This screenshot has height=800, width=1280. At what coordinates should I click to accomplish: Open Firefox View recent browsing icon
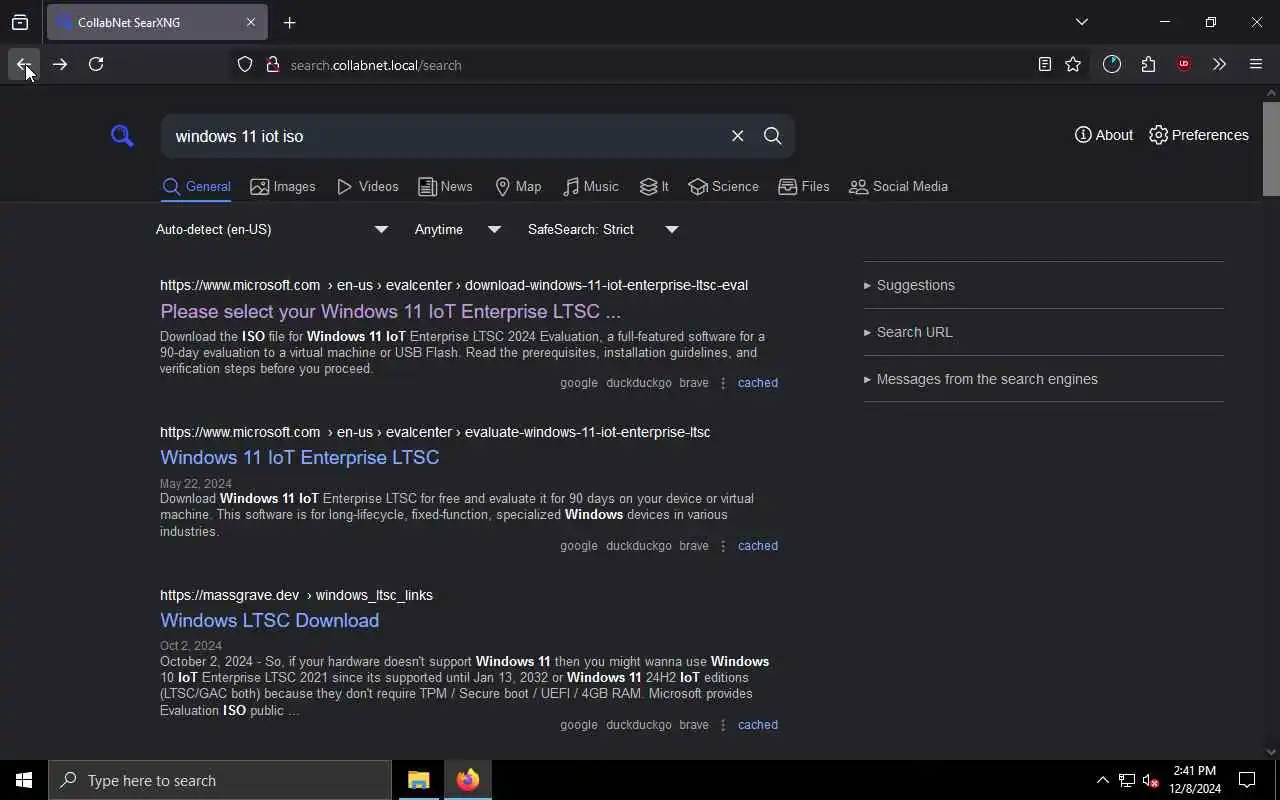click(x=20, y=22)
